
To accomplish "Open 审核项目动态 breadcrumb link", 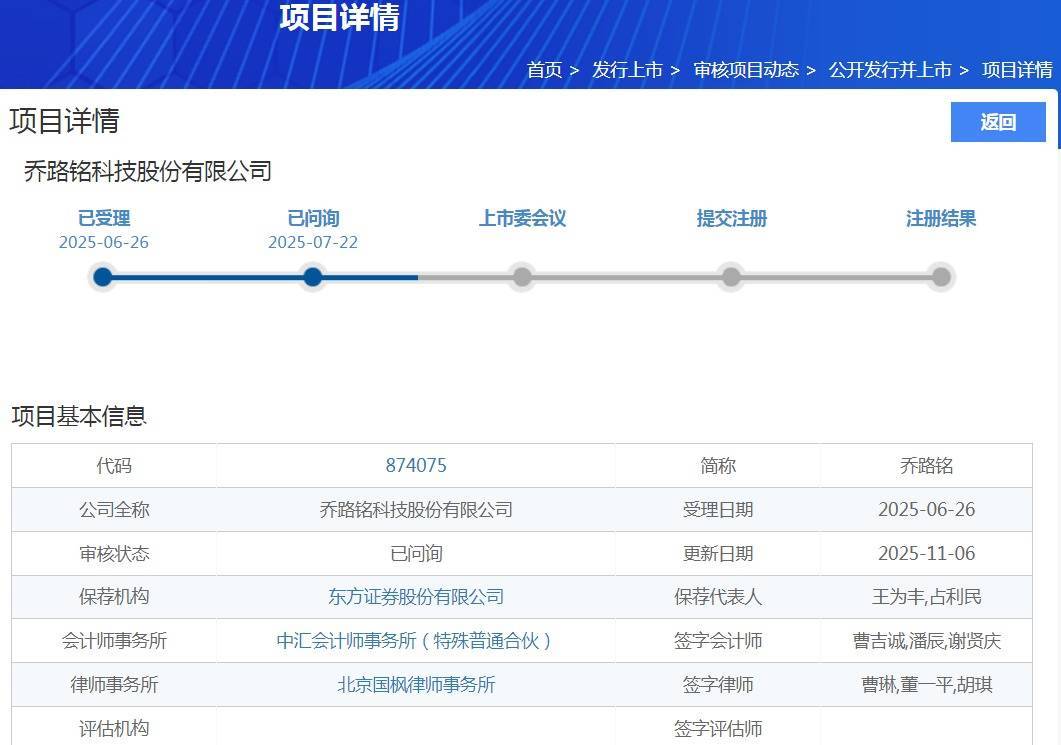I will (x=746, y=70).
